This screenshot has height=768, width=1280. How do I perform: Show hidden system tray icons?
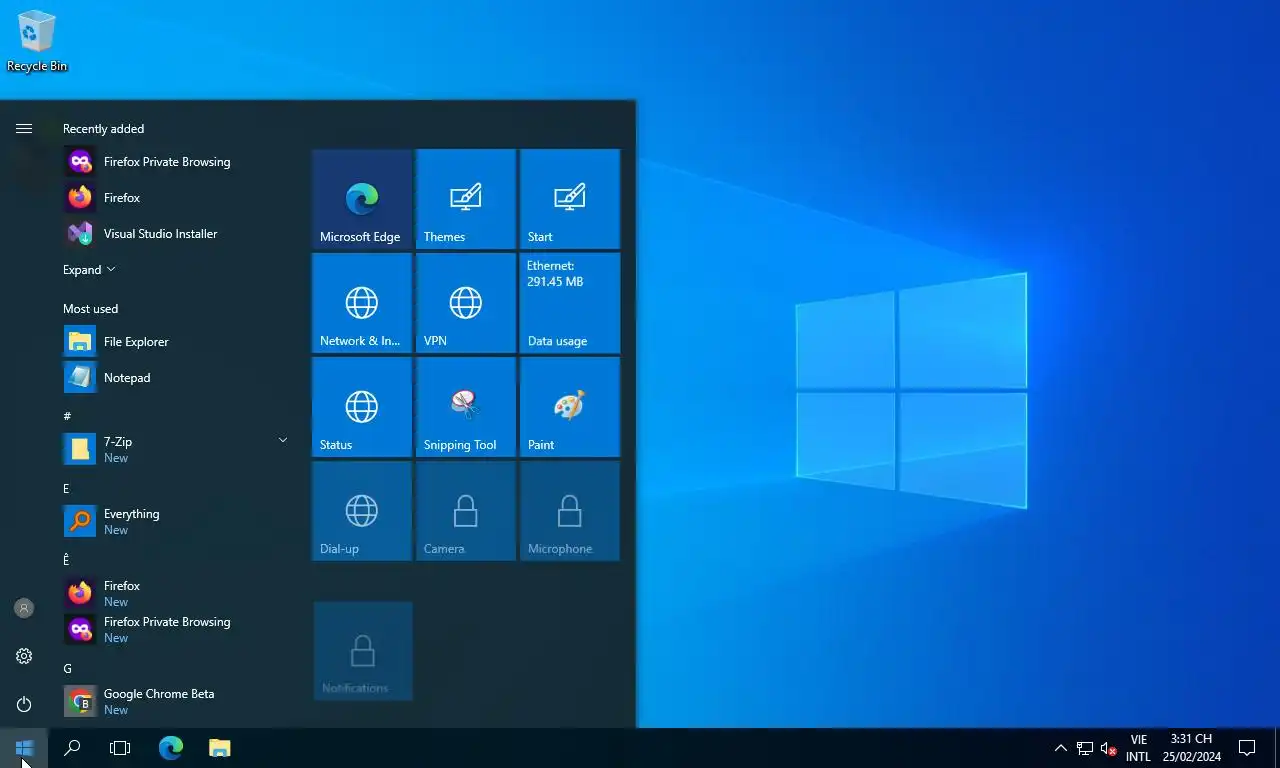click(x=1061, y=748)
